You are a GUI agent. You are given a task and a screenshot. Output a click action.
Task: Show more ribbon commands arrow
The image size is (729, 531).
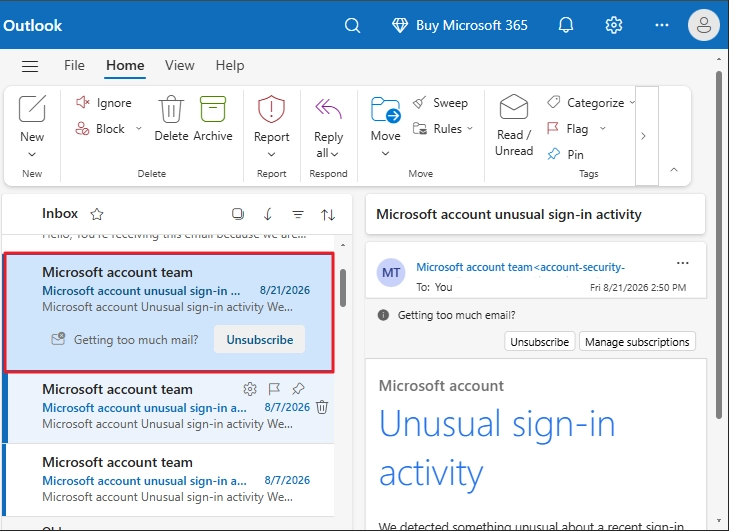point(643,136)
